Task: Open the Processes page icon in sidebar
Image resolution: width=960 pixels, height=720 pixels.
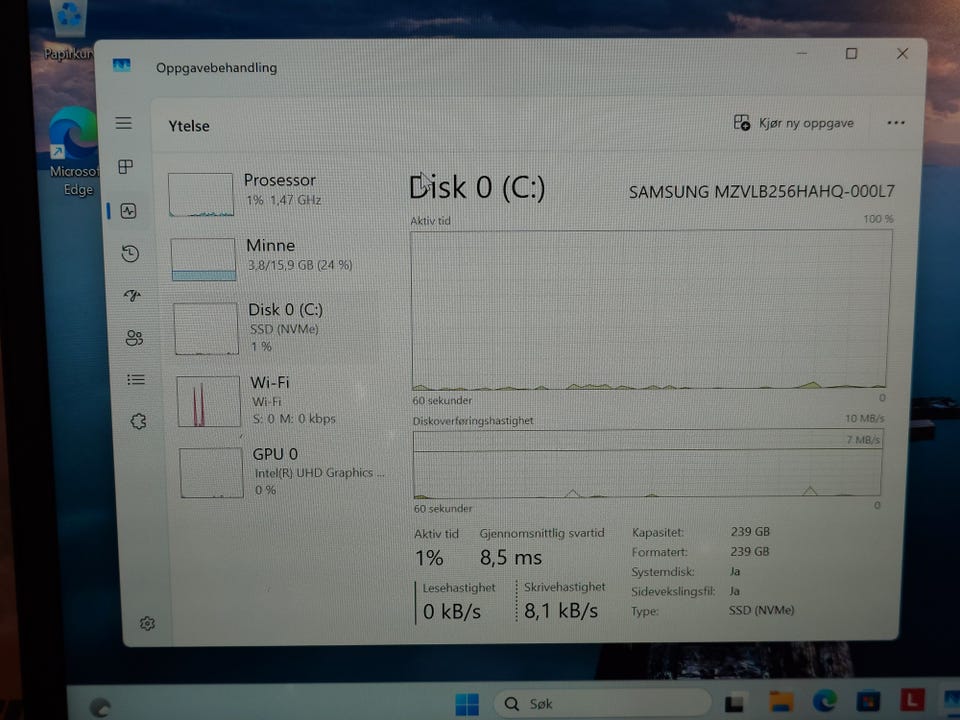Action: (x=126, y=167)
